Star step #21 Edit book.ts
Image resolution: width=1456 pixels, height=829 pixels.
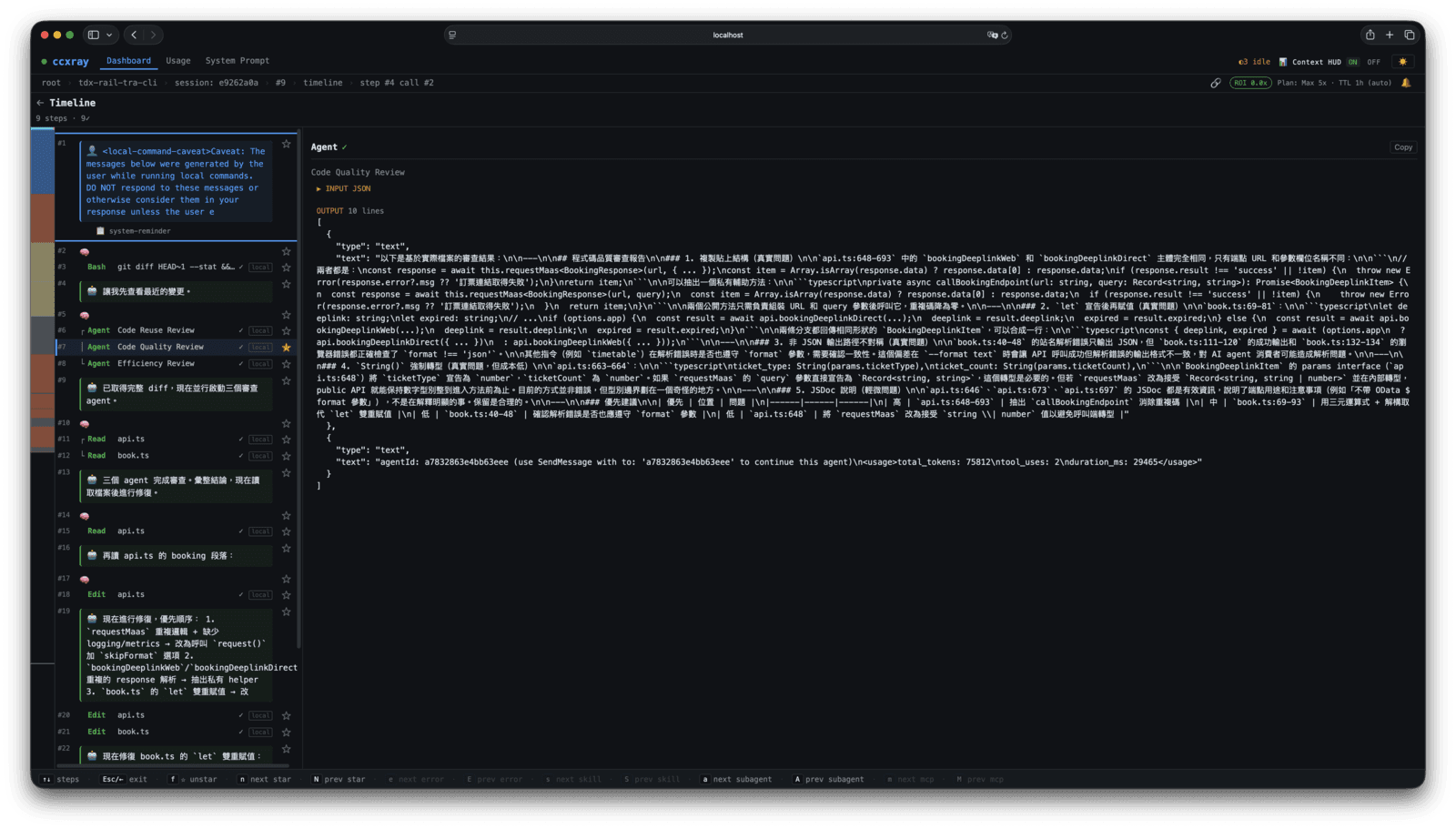click(x=286, y=732)
